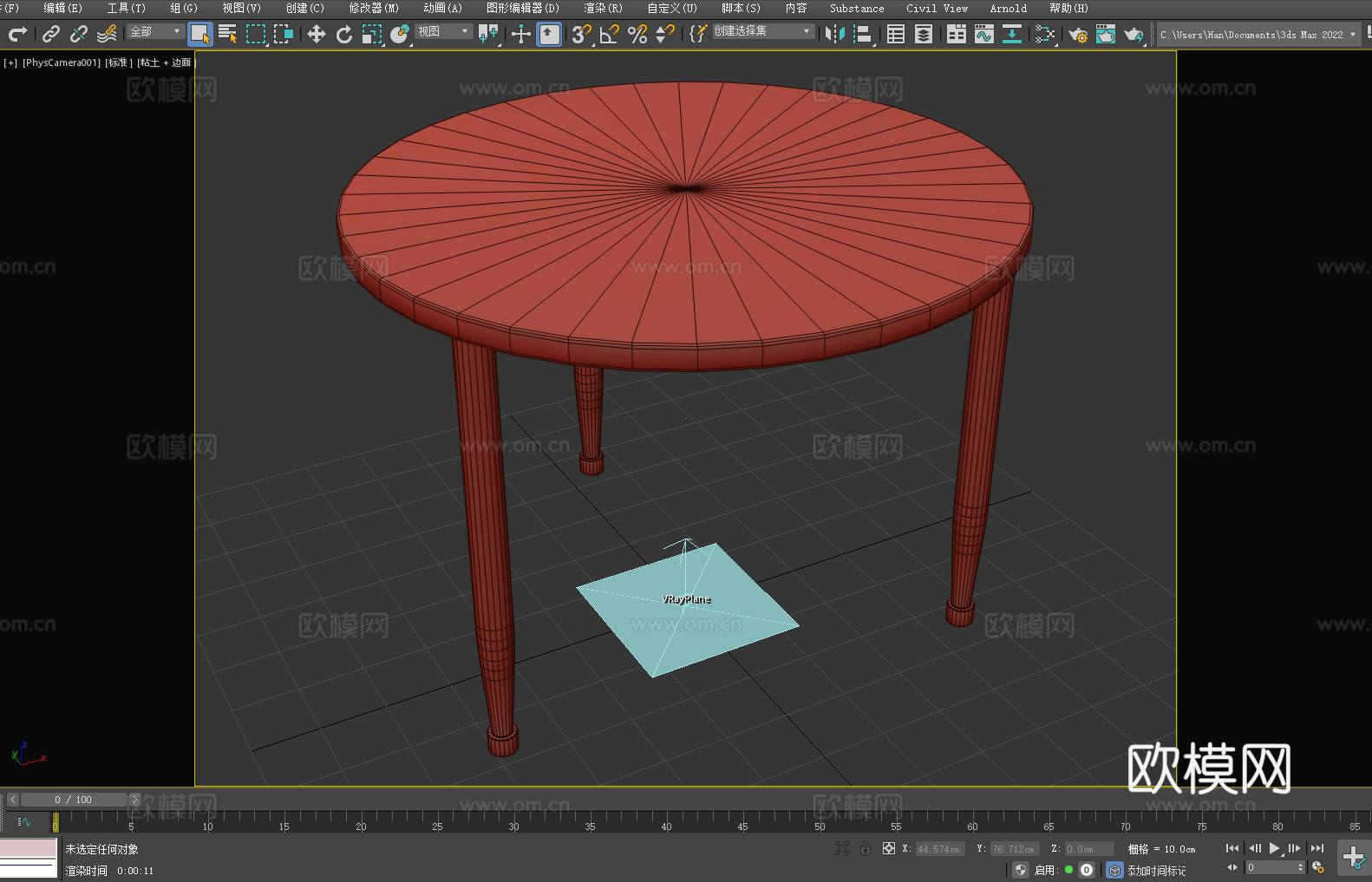This screenshot has height=882, width=1372.
Task: Open the Rendered Frame Window
Action: coord(1106,34)
